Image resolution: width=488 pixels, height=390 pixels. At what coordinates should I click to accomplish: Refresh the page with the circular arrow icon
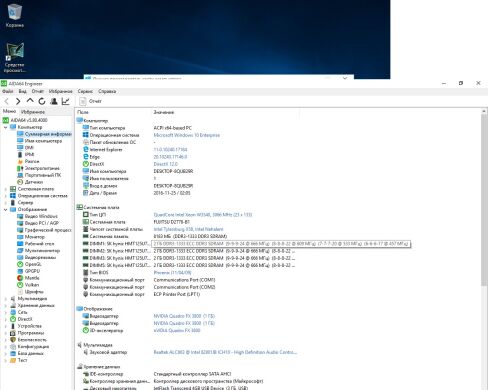click(42, 101)
